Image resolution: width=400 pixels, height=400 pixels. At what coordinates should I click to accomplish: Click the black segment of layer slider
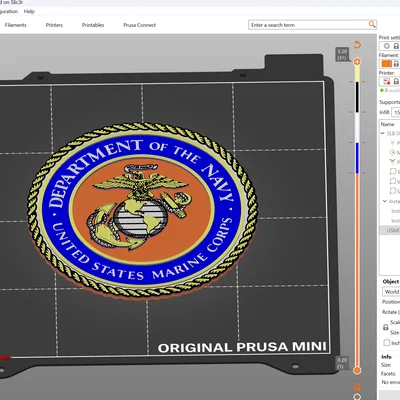tap(357, 97)
